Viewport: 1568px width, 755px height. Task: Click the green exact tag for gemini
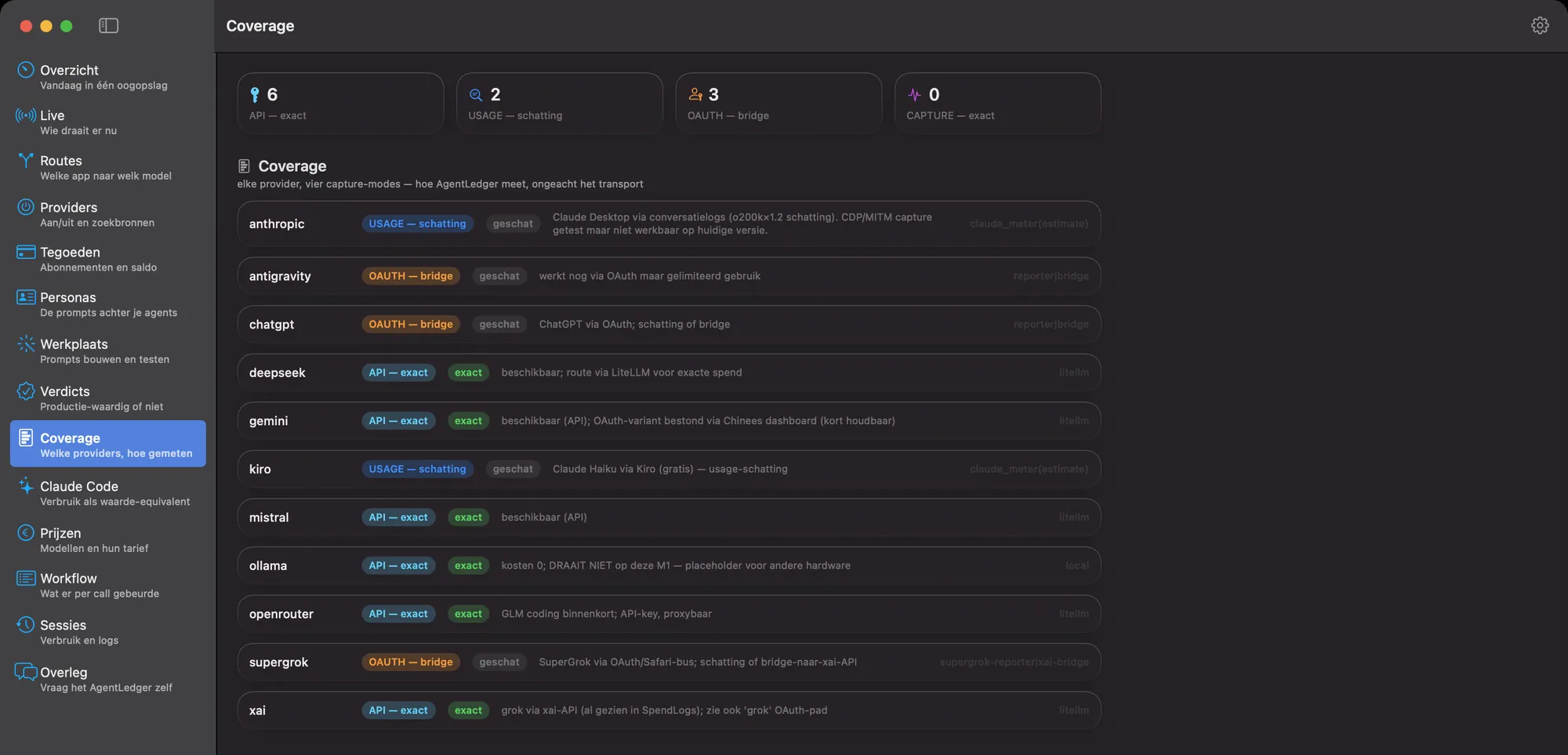pos(468,421)
